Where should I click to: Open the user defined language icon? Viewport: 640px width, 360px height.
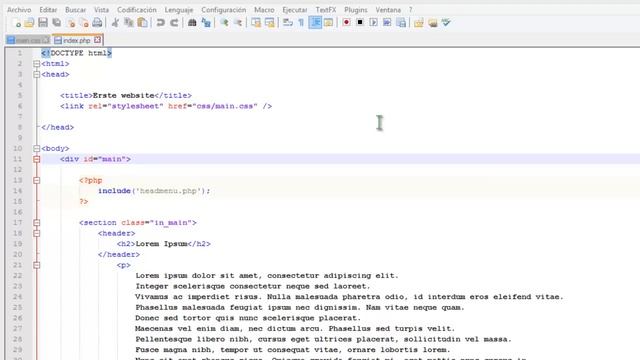[329, 23]
